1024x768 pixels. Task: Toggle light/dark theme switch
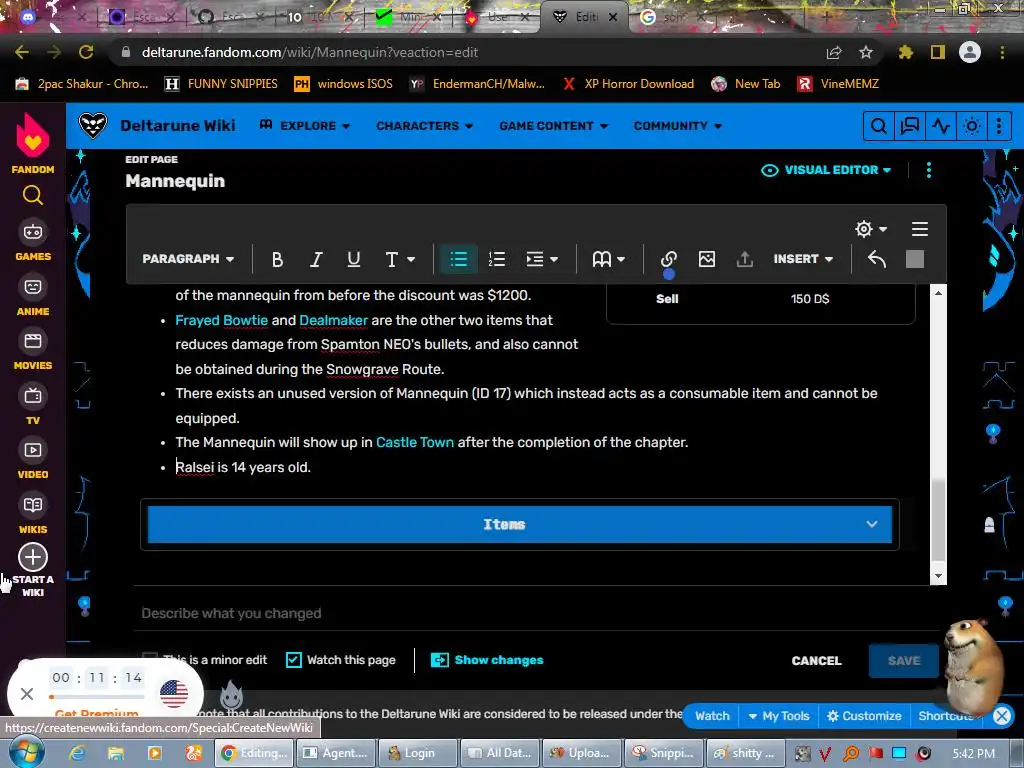pos(972,125)
